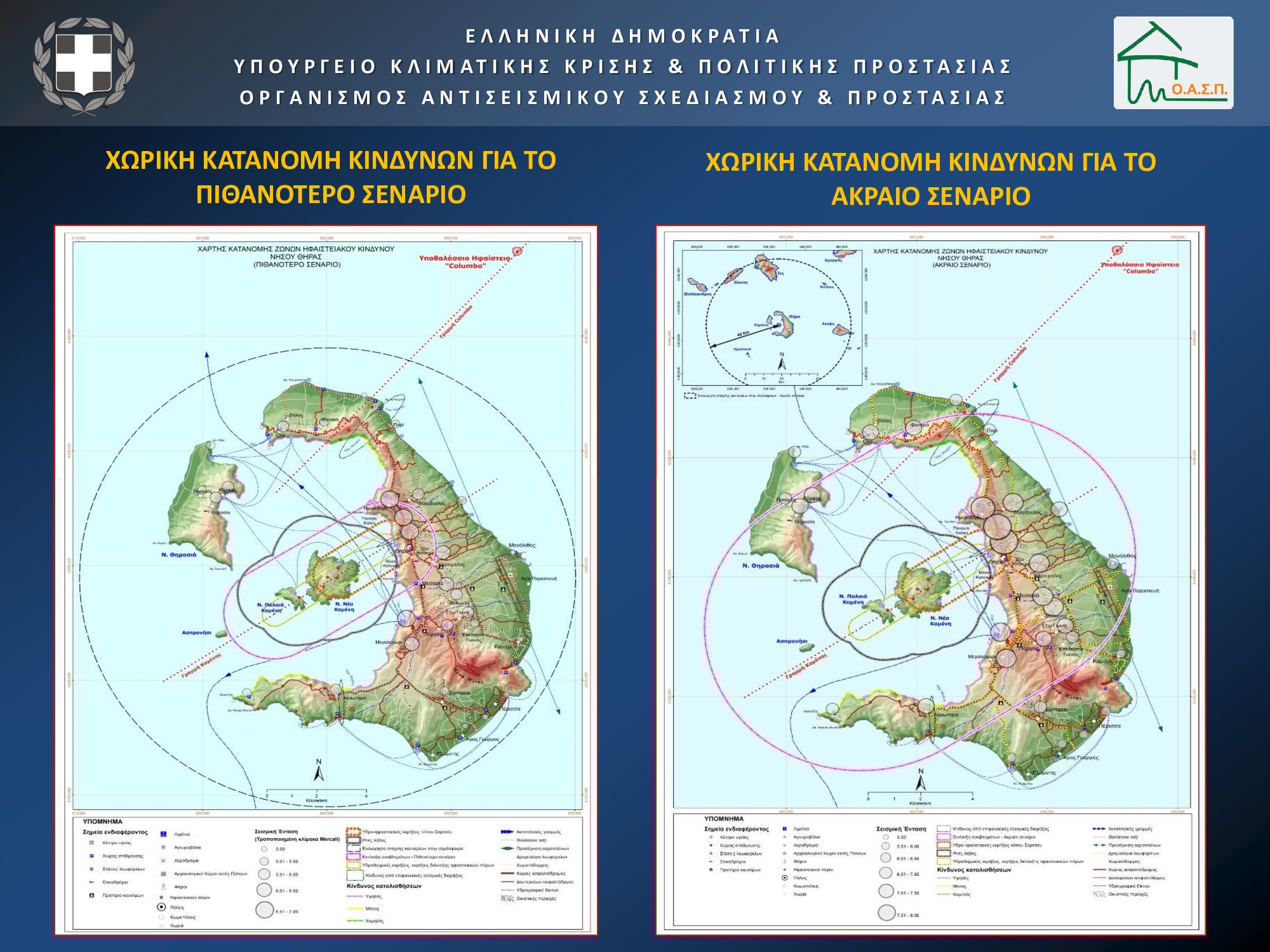Click north arrow in ΠΙΘΑΝΟΤΕΡΟ ΣΕΝΑΡΙΟ map
The height and width of the screenshot is (952, 1270).
click(319, 770)
